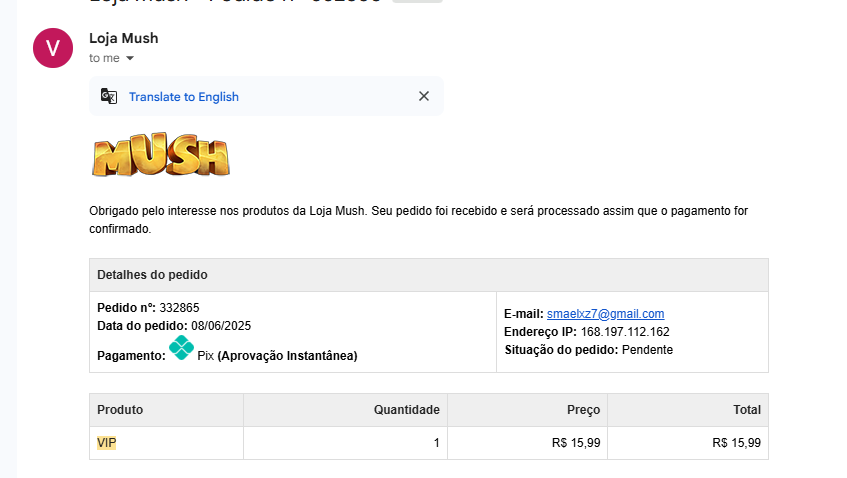Click the order status Pendente
The image size is (847, 478).
(x=647, y=350)
